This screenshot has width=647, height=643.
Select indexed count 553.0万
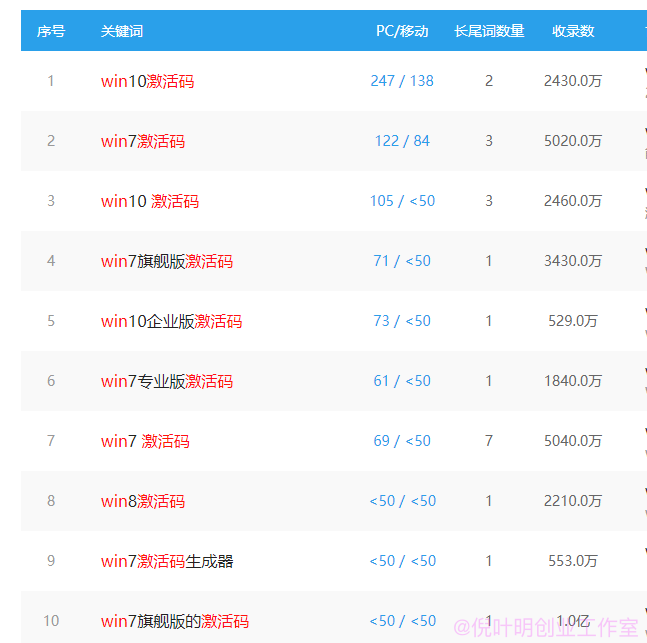[573, 561]
